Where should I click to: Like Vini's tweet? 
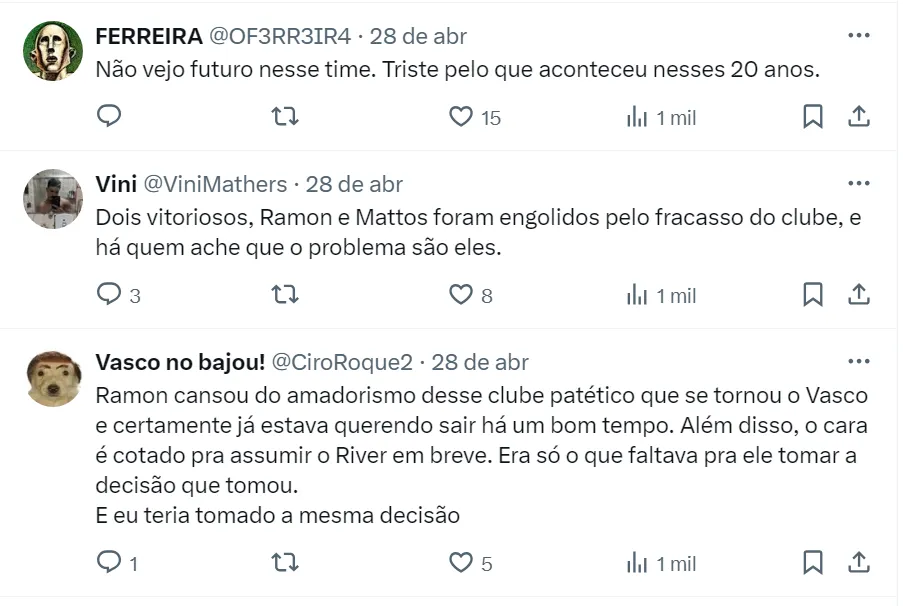coord(461,295)
